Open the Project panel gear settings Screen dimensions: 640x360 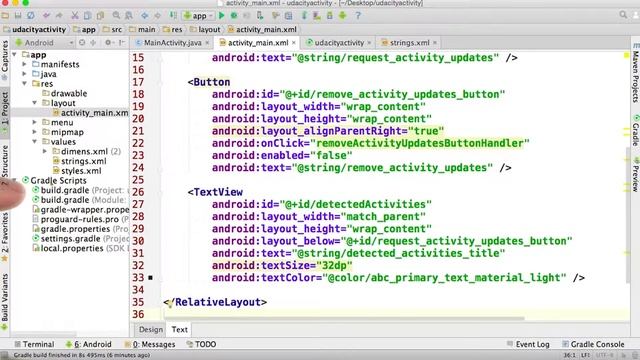[x=108, y=42]
